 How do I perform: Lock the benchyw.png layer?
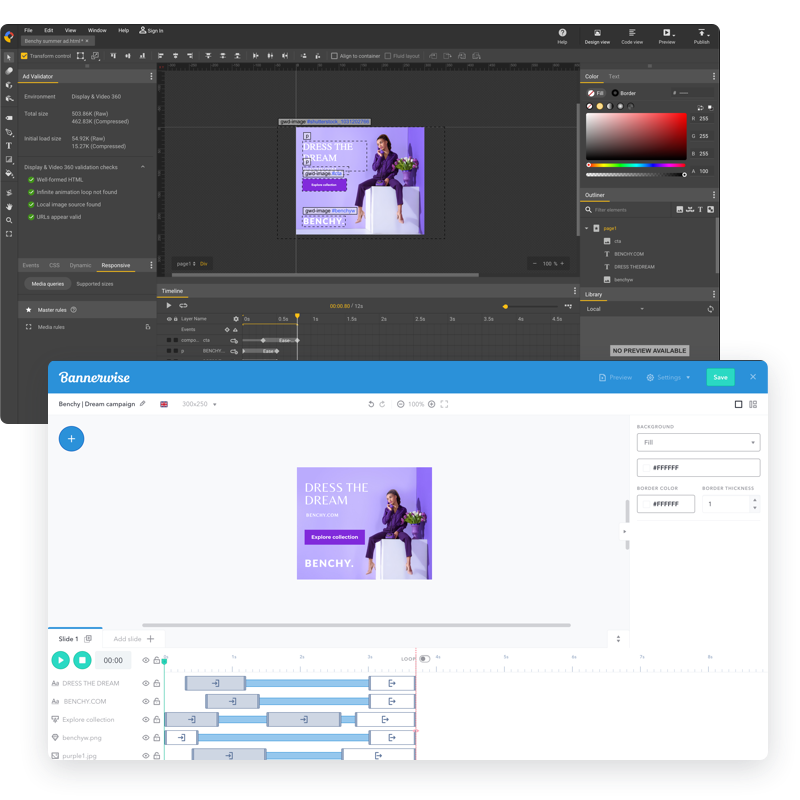click(157, 737)
